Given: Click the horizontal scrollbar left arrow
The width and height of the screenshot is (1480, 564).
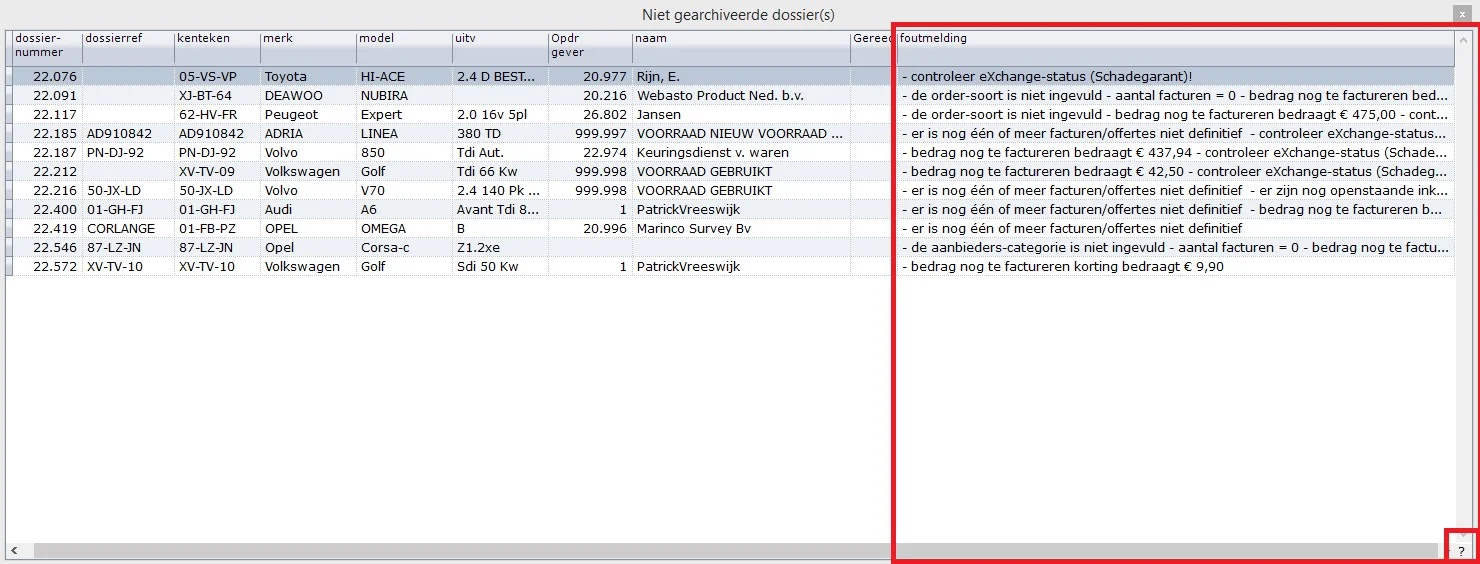Looking at the screenshot, I should click(x=14, y=551).
